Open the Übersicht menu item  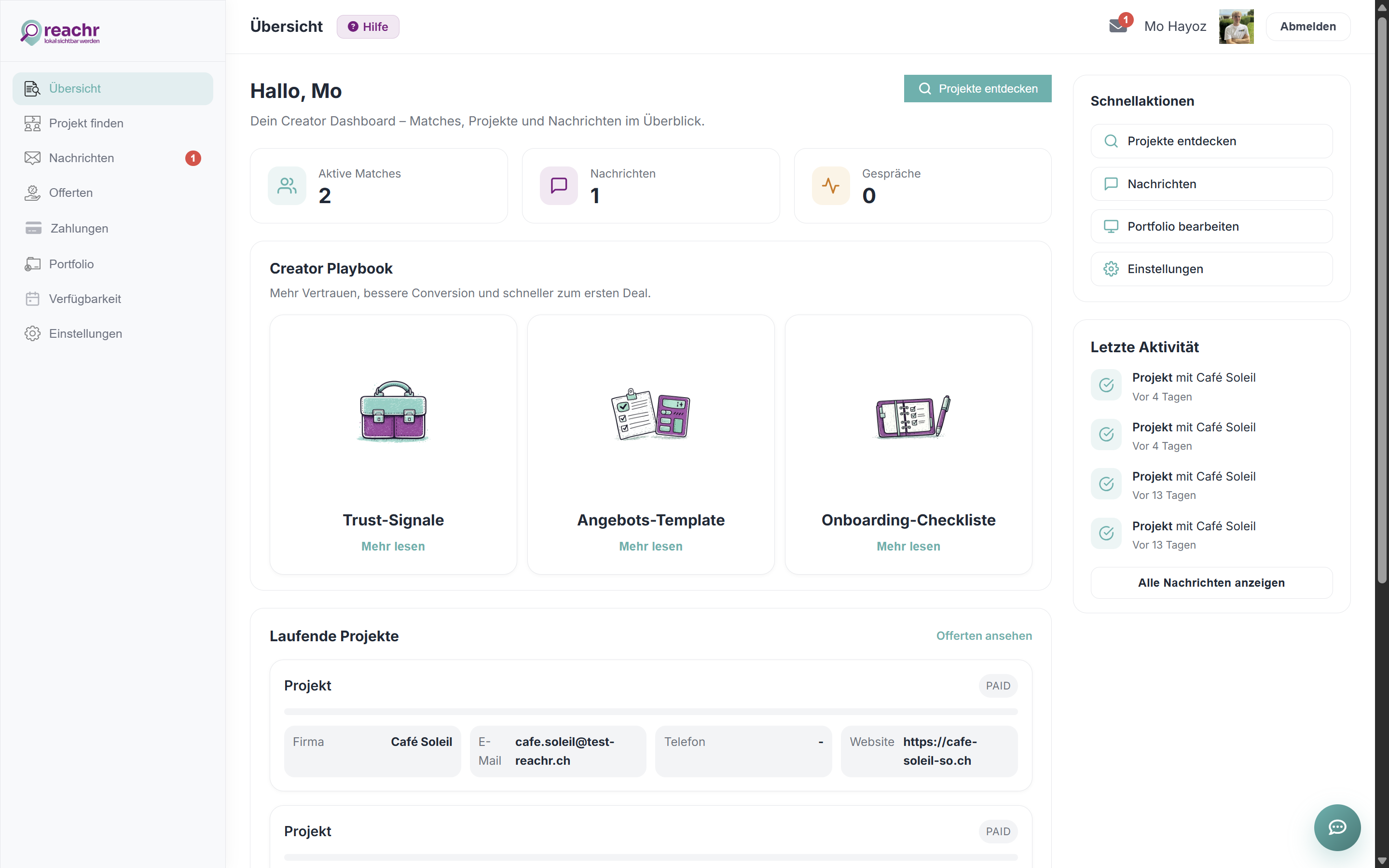112,88
